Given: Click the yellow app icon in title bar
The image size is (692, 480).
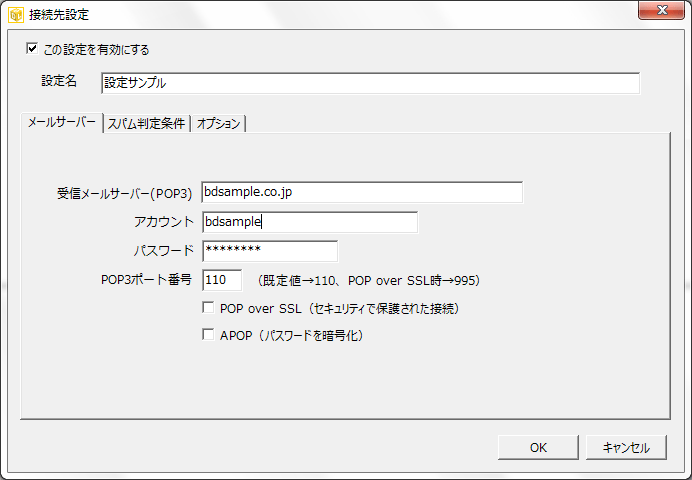Looking at the screenshot, I should point(16,15).
